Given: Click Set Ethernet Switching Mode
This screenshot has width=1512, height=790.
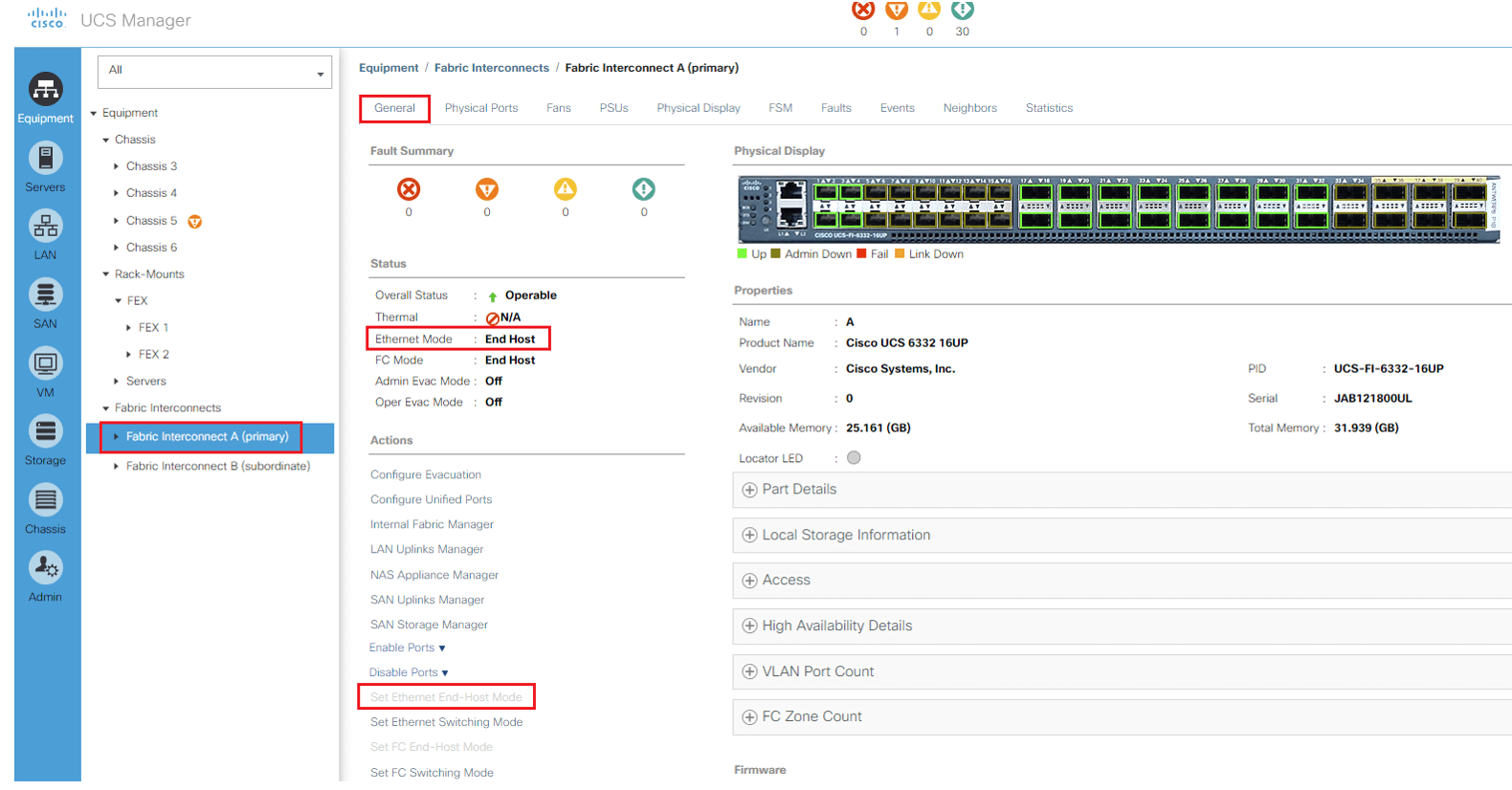Looking at the screenshot, I should 447,723.
